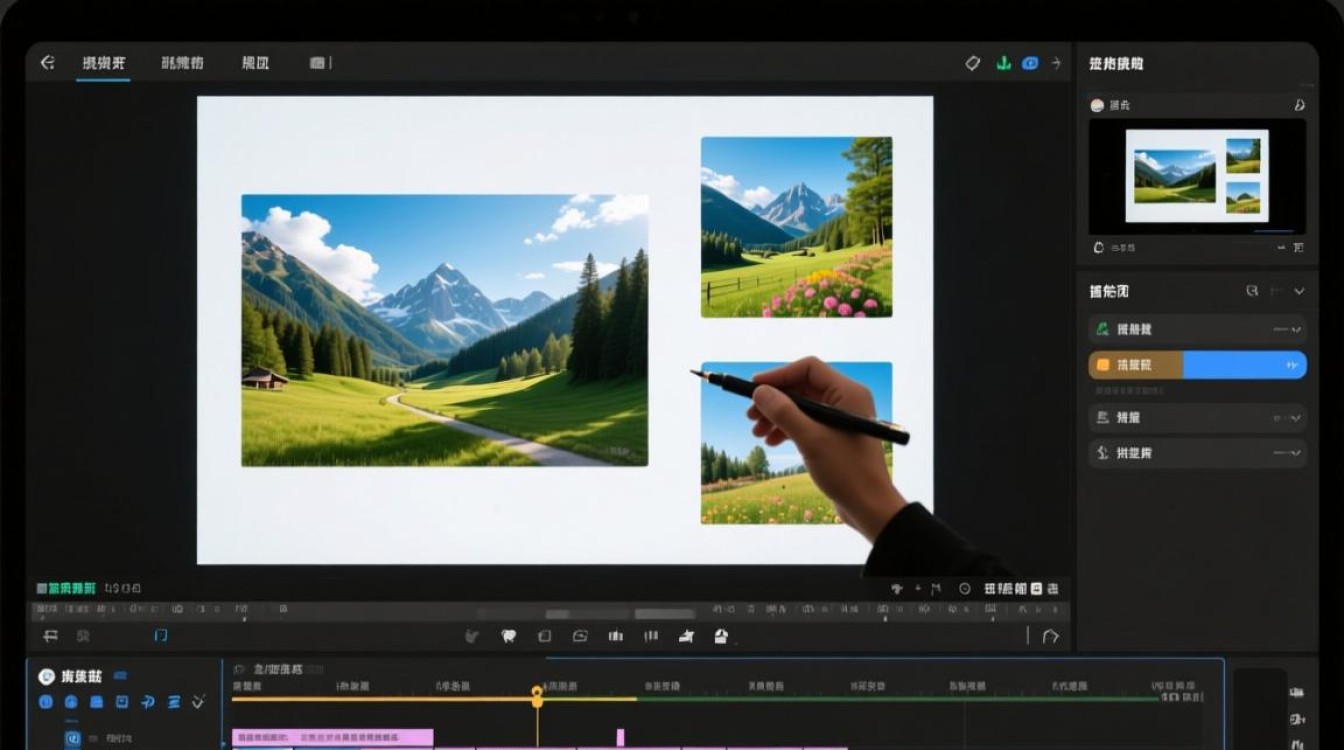The image size is (1344, 750).
Task: Click the green download icon in top bar
Action: click(1003, 63)
